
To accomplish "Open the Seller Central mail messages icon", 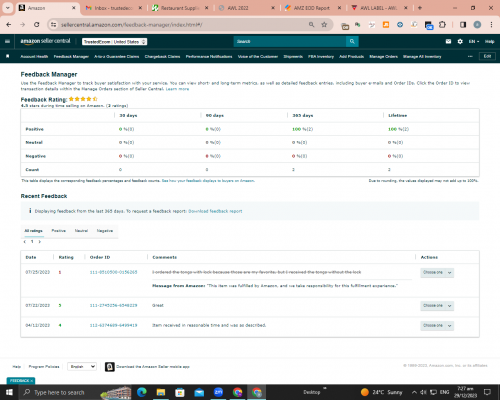I will click(x=448, y=41).
